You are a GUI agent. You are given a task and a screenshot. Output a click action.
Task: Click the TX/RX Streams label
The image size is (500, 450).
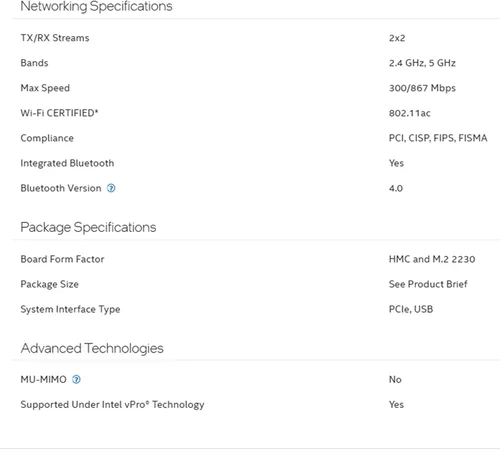[x=55, y=38]
